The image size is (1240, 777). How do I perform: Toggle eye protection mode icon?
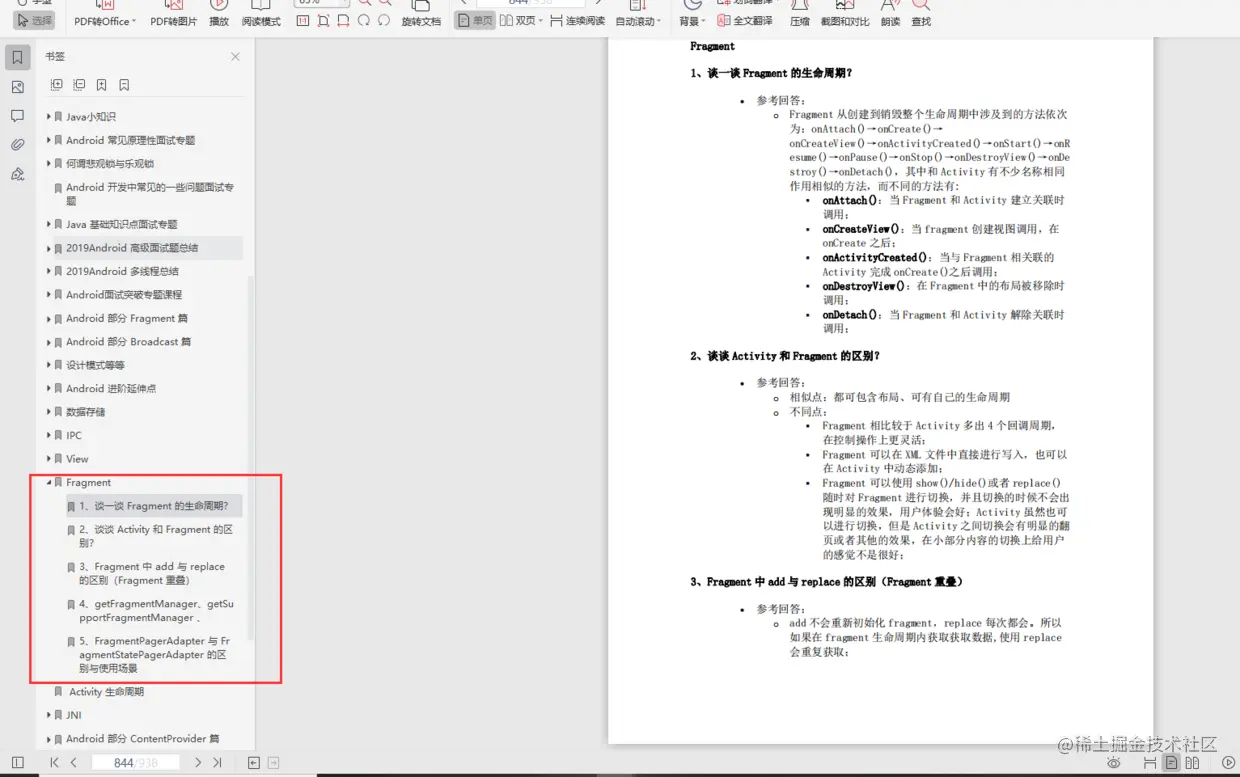click(x=1114, y=763)
